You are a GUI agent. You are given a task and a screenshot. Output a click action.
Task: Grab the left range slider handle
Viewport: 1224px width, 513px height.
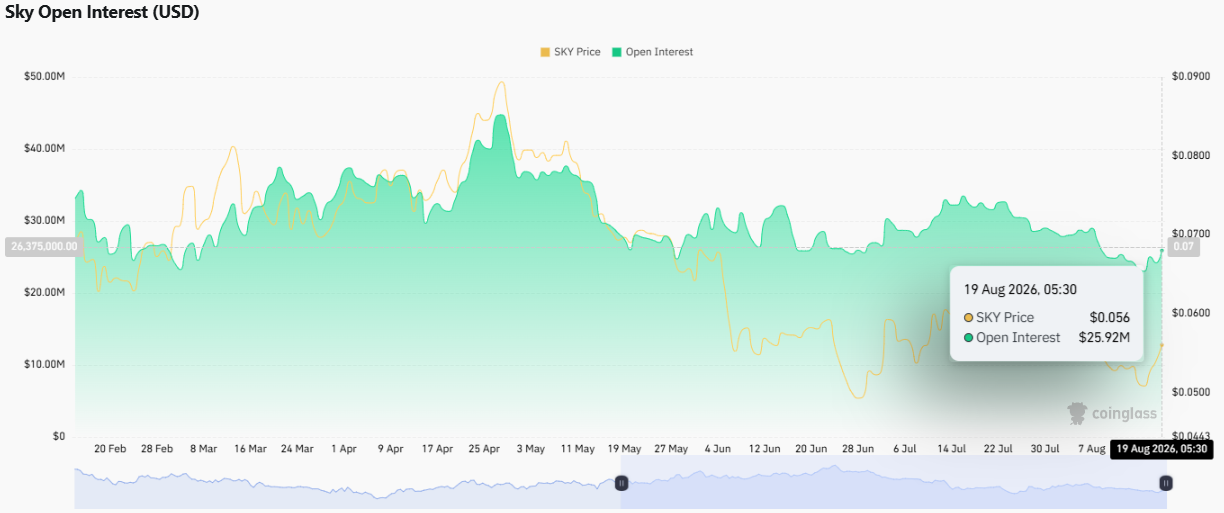click(x=621, y=483)
